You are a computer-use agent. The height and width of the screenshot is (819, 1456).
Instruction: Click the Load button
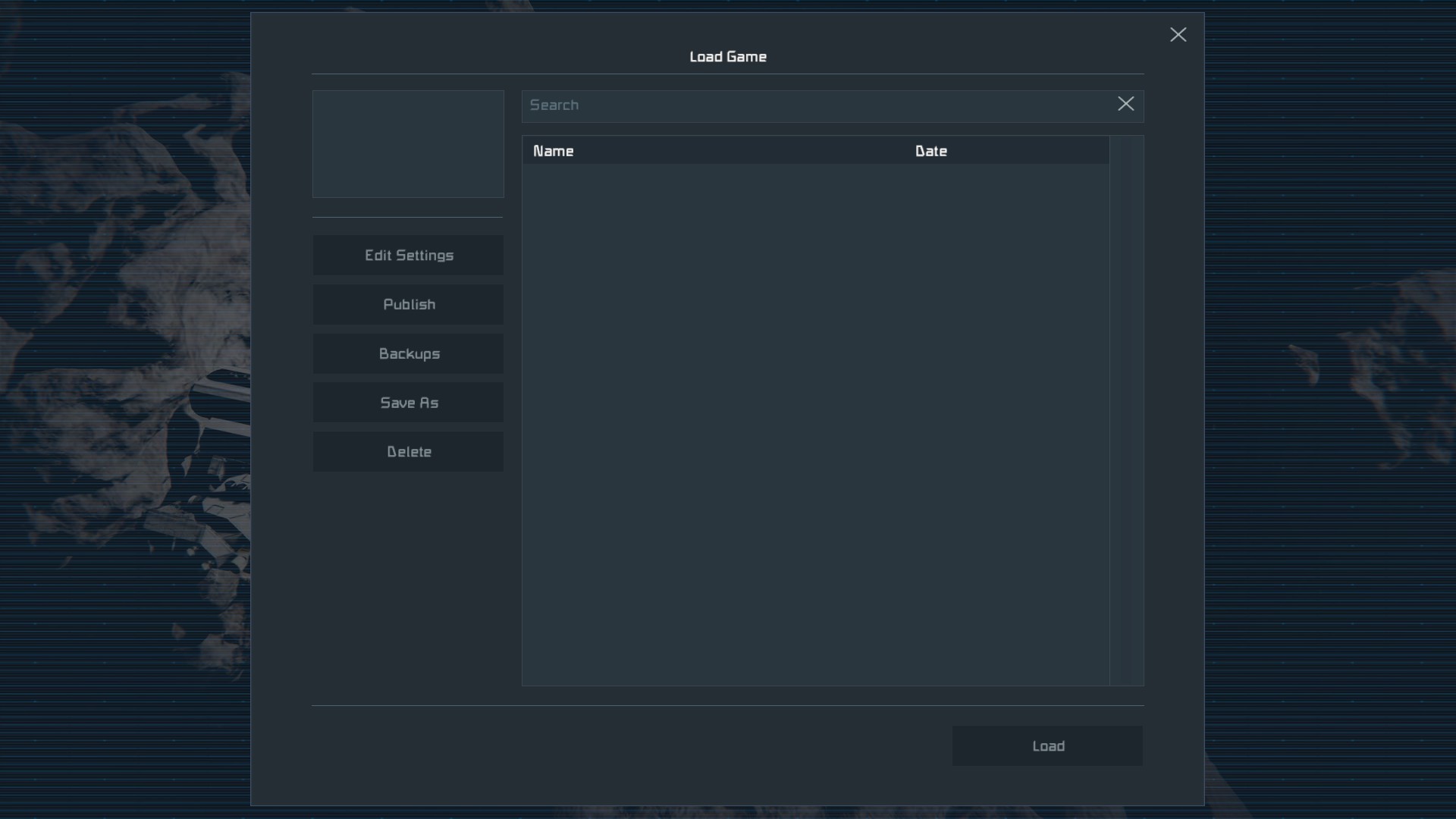pyautogui.click(x=1047, y=746)
